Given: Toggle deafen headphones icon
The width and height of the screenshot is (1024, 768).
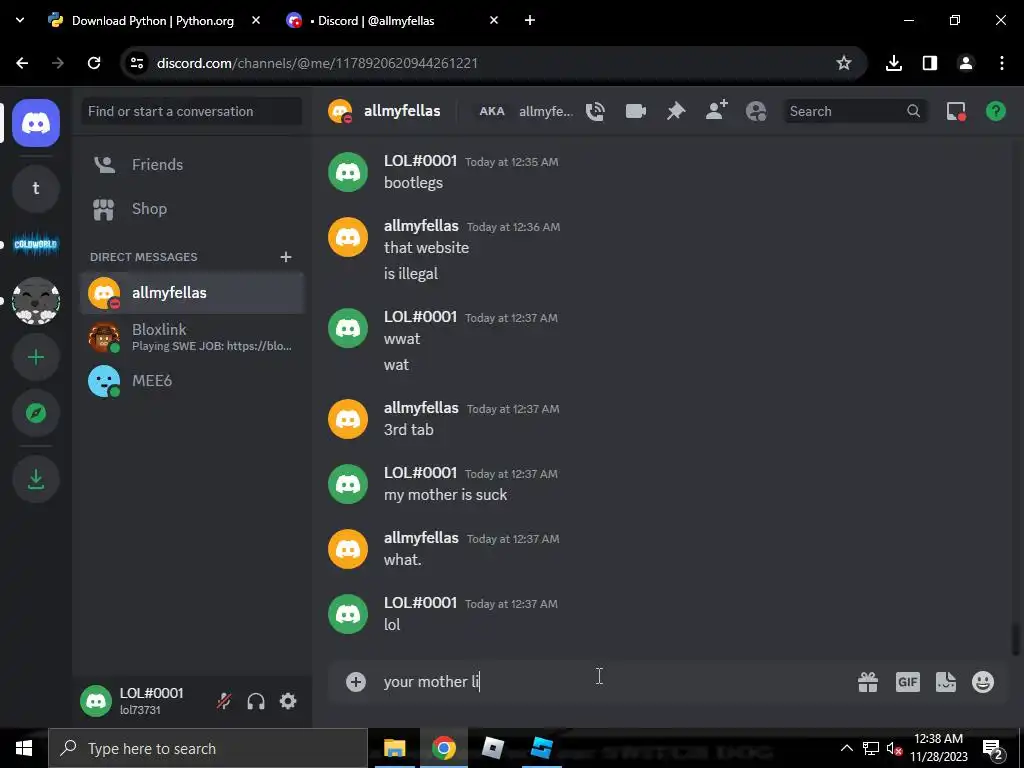Looking at the screenshot, I should (256, 701).
